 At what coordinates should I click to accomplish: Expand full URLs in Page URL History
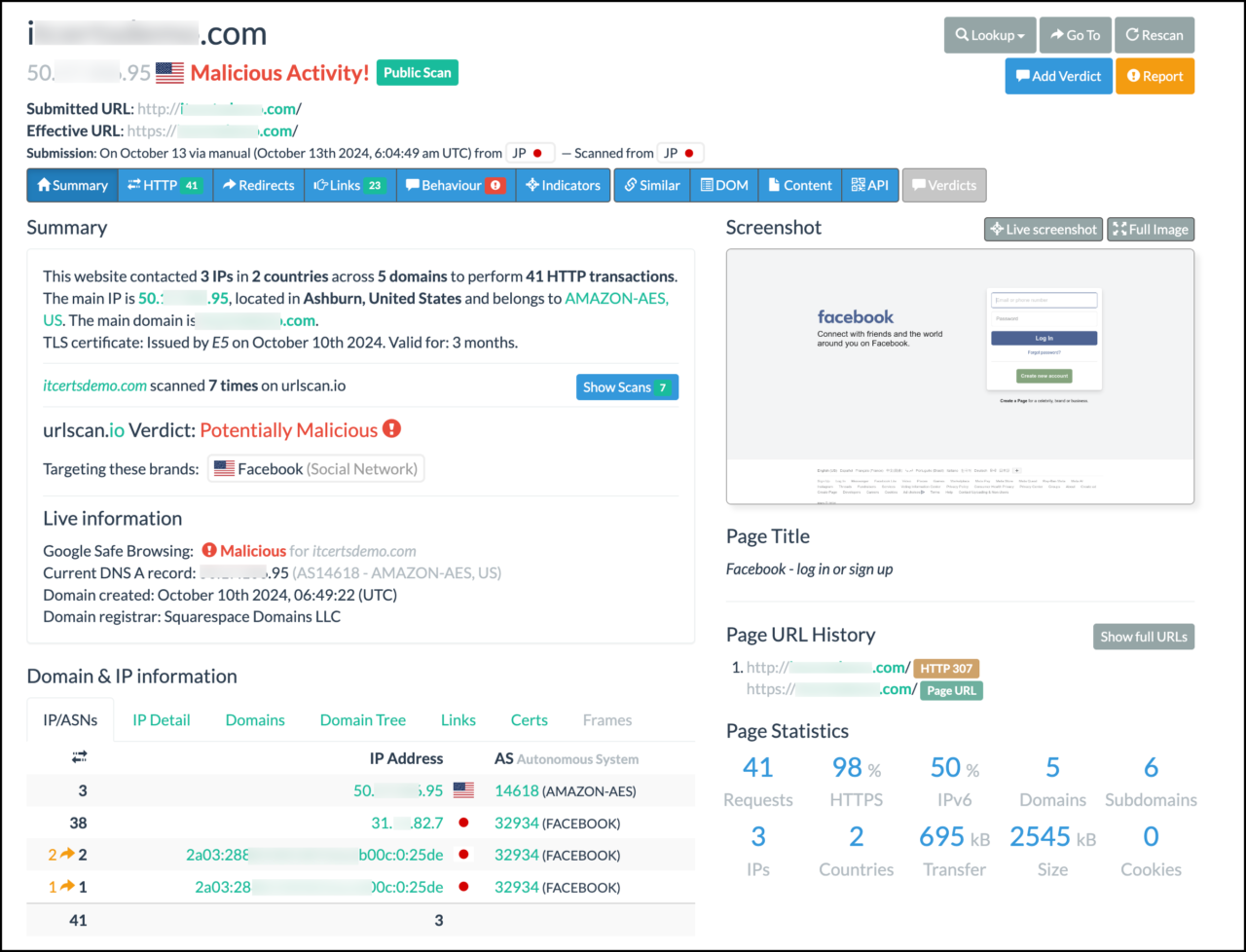[1143, 636]
